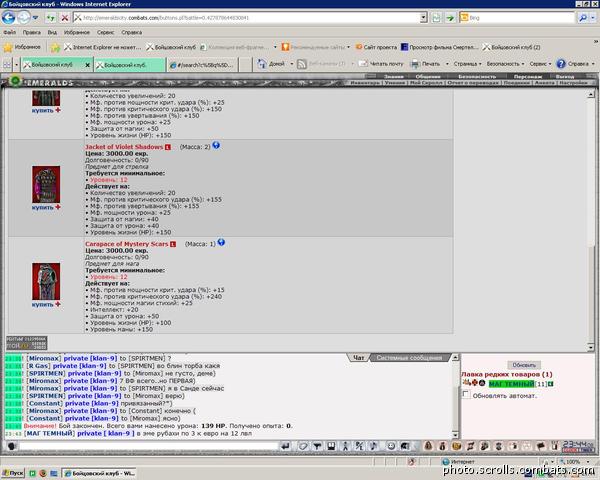Close the active Бойцовский клуб tab
Image resolution: width=600 pixels, height=480 pixels.
[87, 65]
